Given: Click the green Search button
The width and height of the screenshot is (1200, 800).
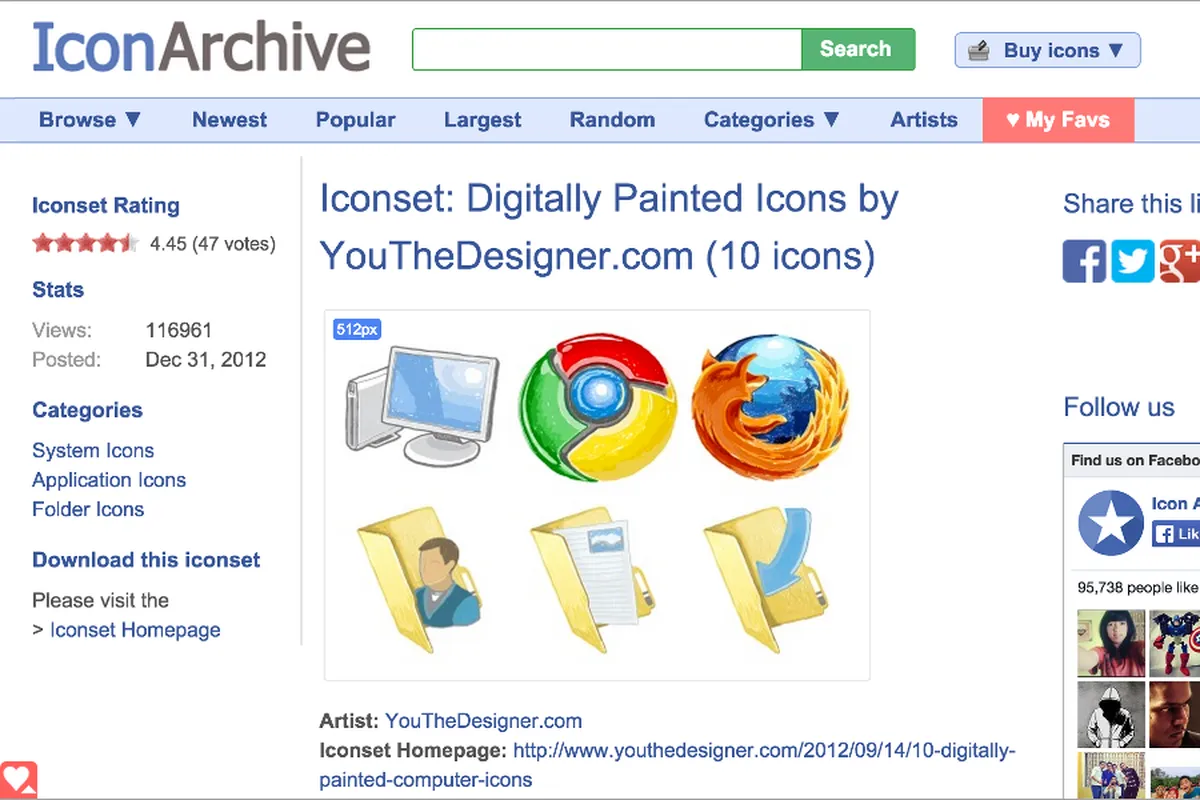Looking at the screenshot, I should (858, 49).
